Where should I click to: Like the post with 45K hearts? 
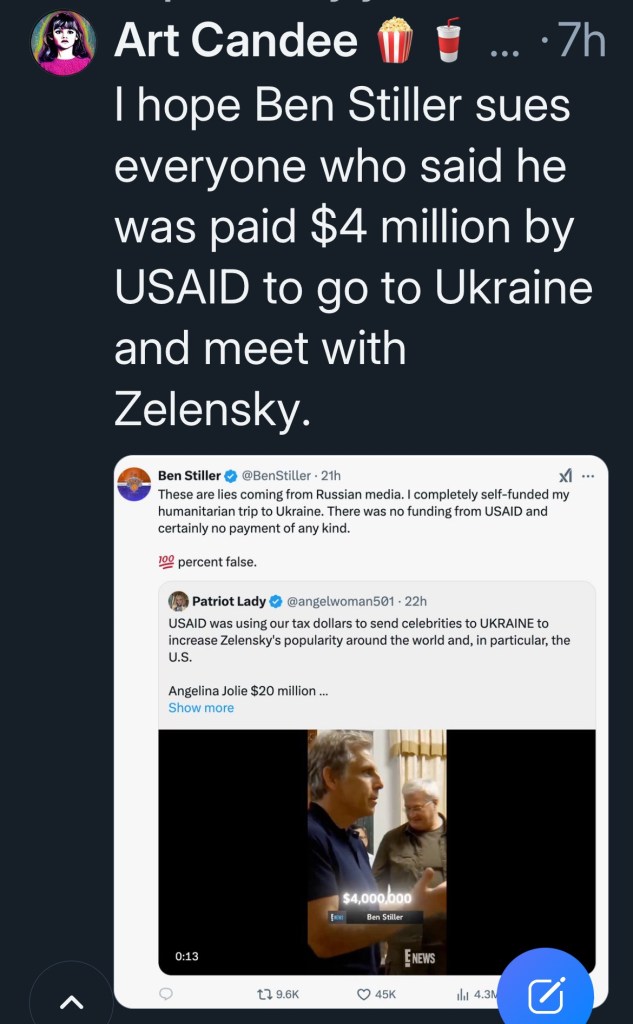pyautogui.click(x=364, y=994)
